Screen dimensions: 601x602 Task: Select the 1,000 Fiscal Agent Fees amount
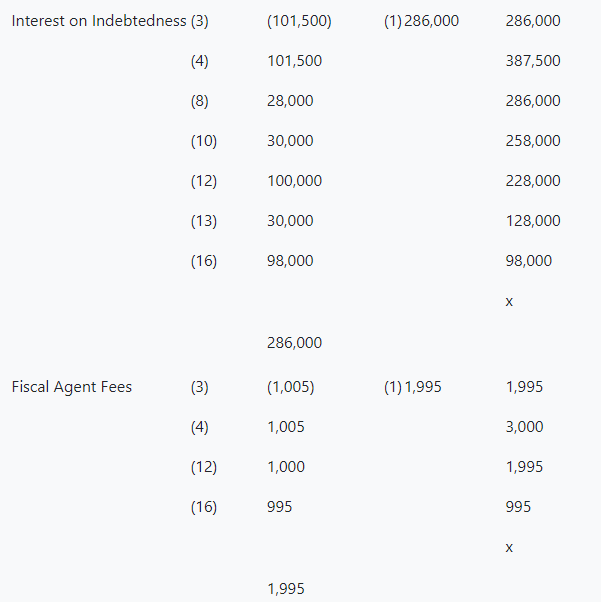coord(286,467)
